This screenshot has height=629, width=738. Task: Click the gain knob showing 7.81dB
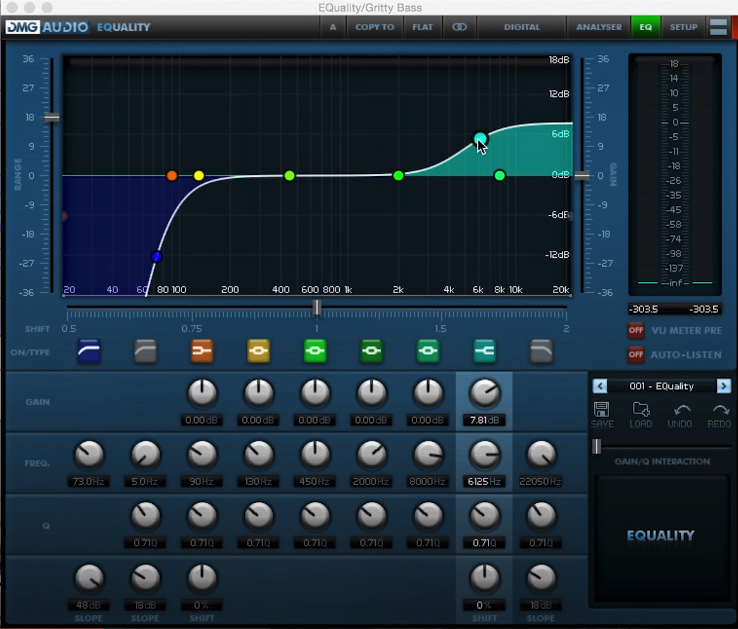point(484,393)
